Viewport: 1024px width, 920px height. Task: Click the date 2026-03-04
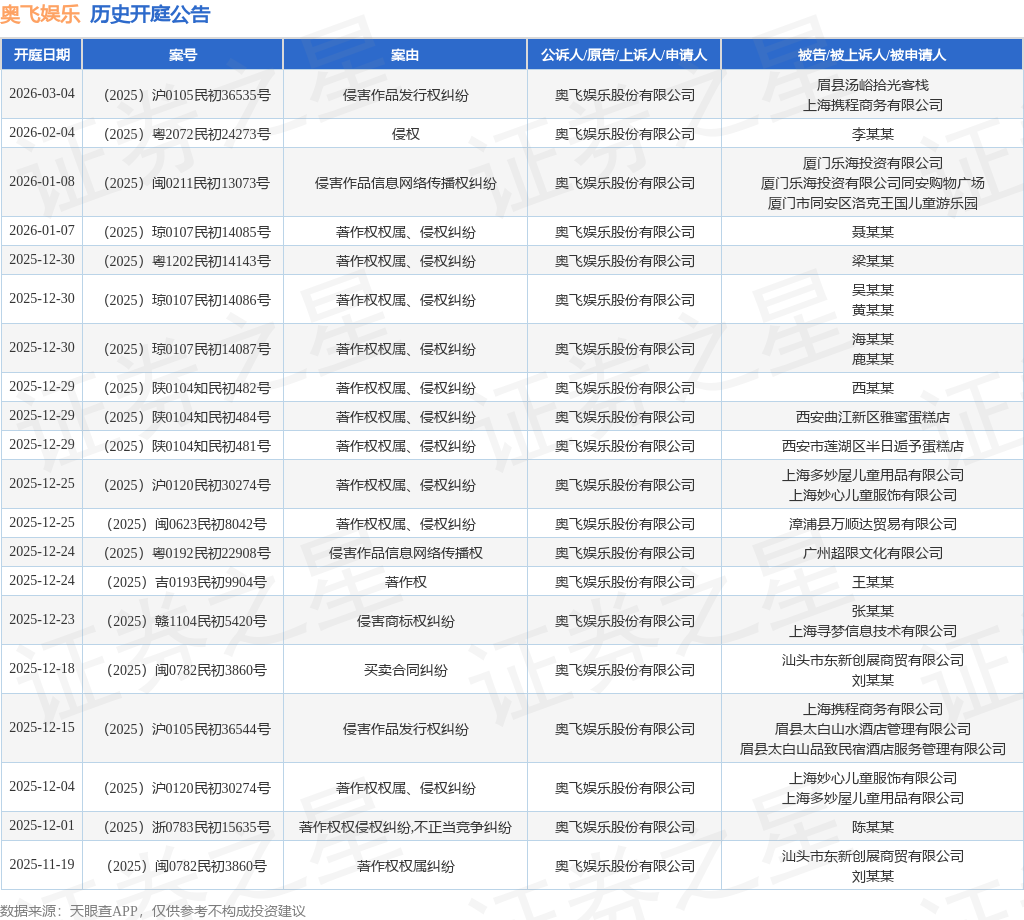pyautogui.click(x=42, y=93)
